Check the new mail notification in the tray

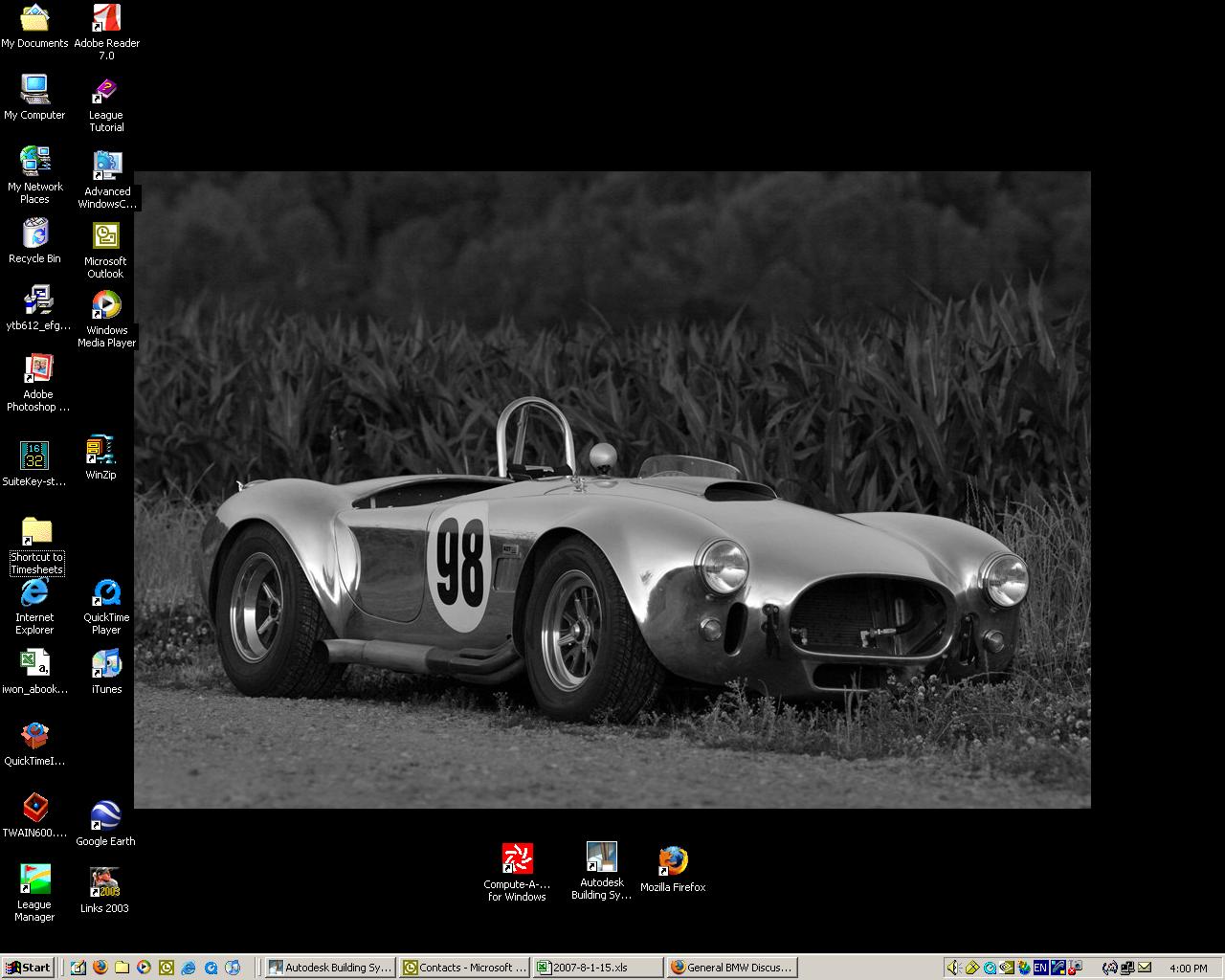pyautogui.click(x=1145, y=967)
